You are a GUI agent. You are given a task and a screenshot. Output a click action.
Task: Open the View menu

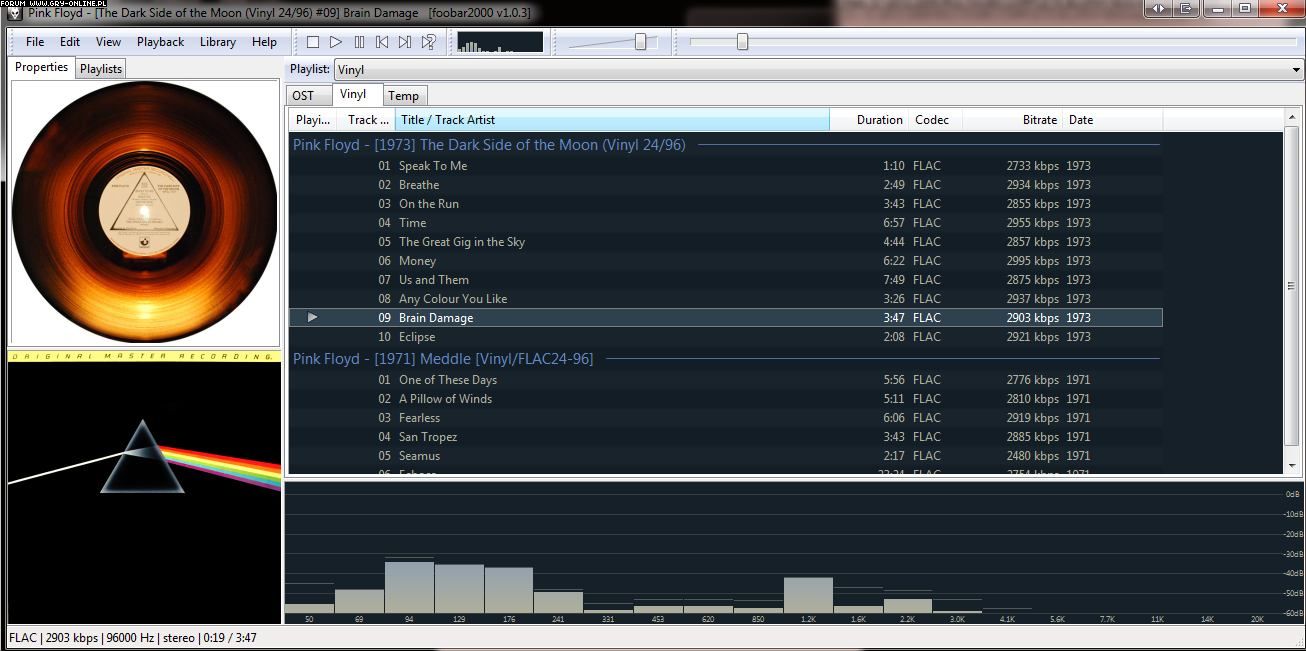pos(108,42)
